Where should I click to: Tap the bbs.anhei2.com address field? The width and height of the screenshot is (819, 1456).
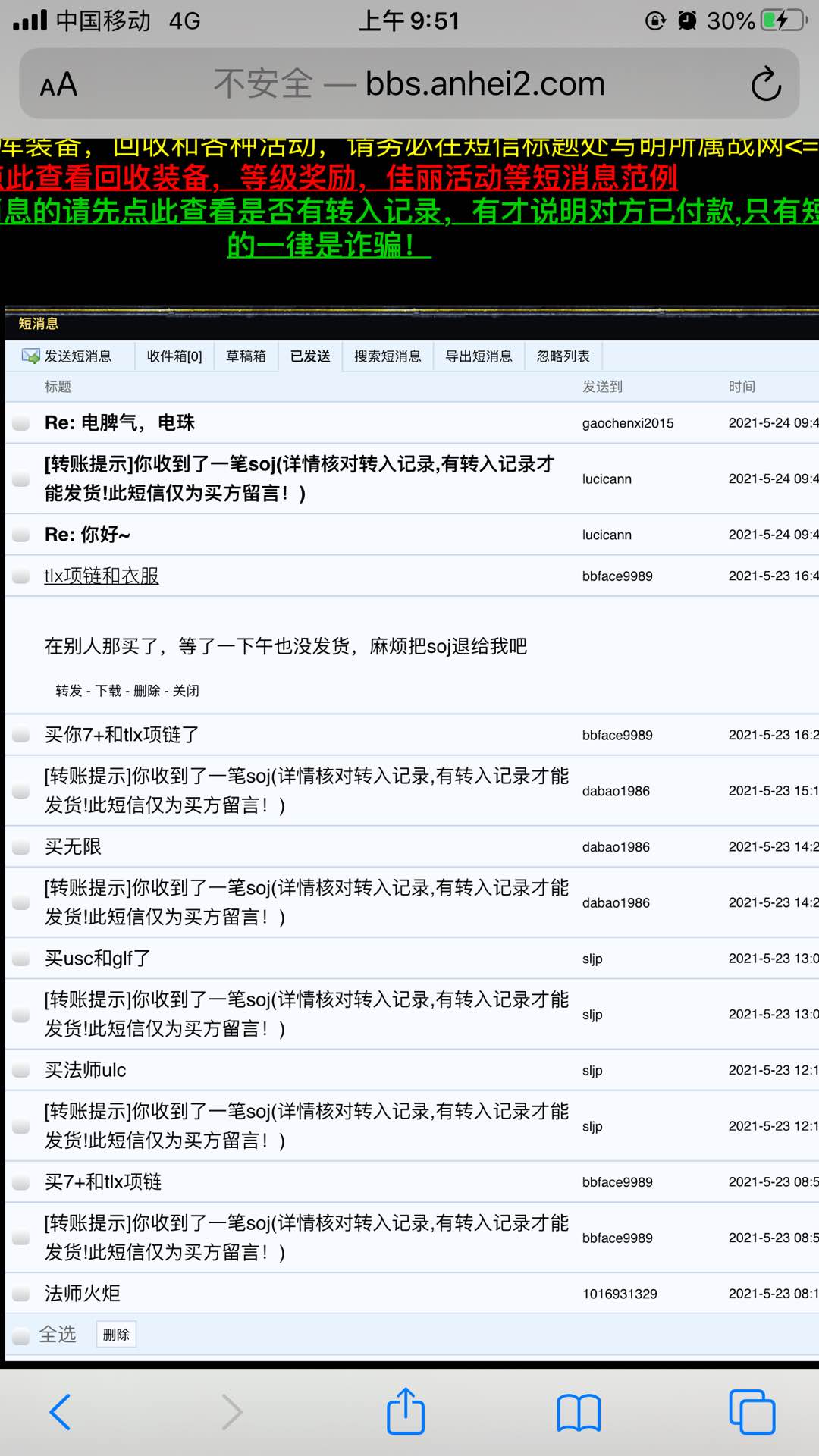[409, 84]
